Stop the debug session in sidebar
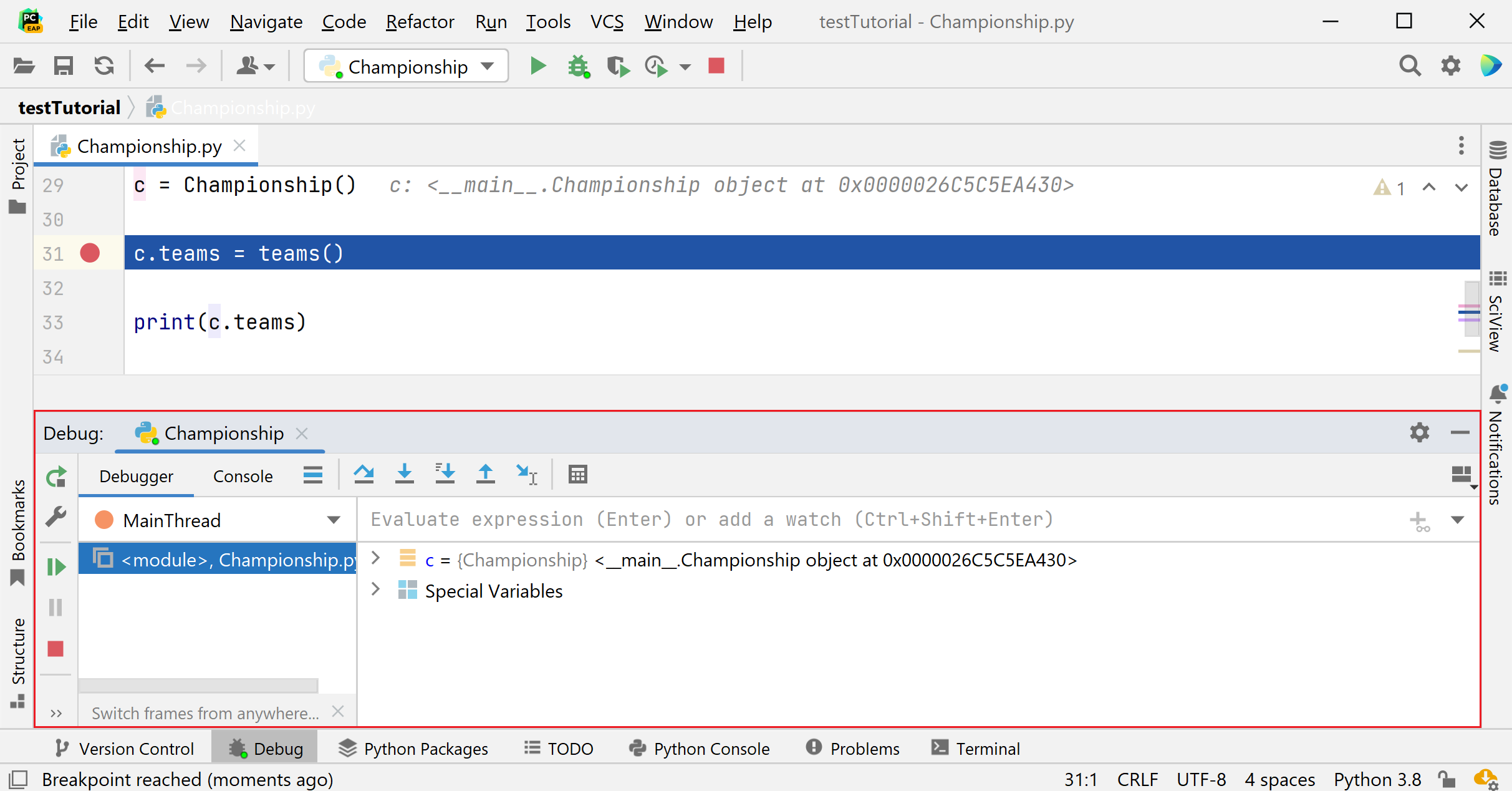The height and width of the screenshot is (791, 1512). pyautogui.click(x=56, y=649)
